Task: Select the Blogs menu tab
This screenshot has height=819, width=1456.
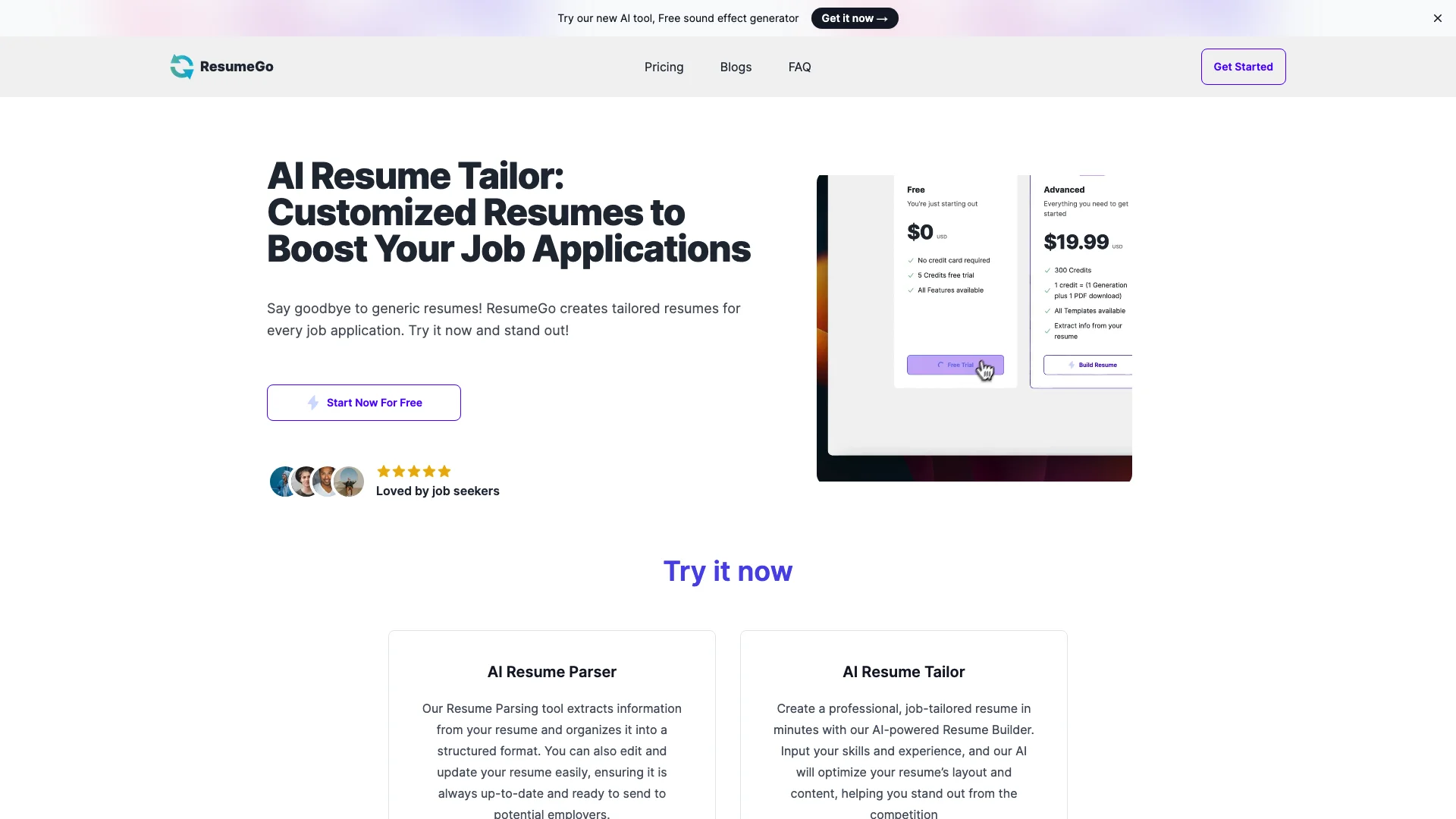Action: tap(736, 67)
